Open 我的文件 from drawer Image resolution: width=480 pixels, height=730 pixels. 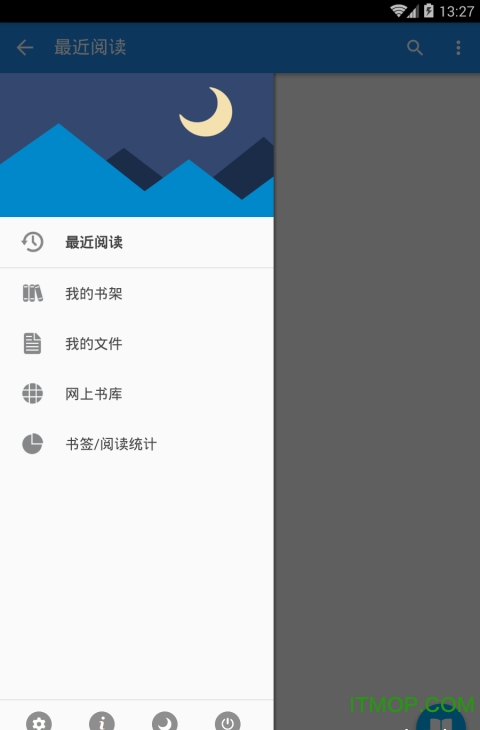tap(137, 344)
